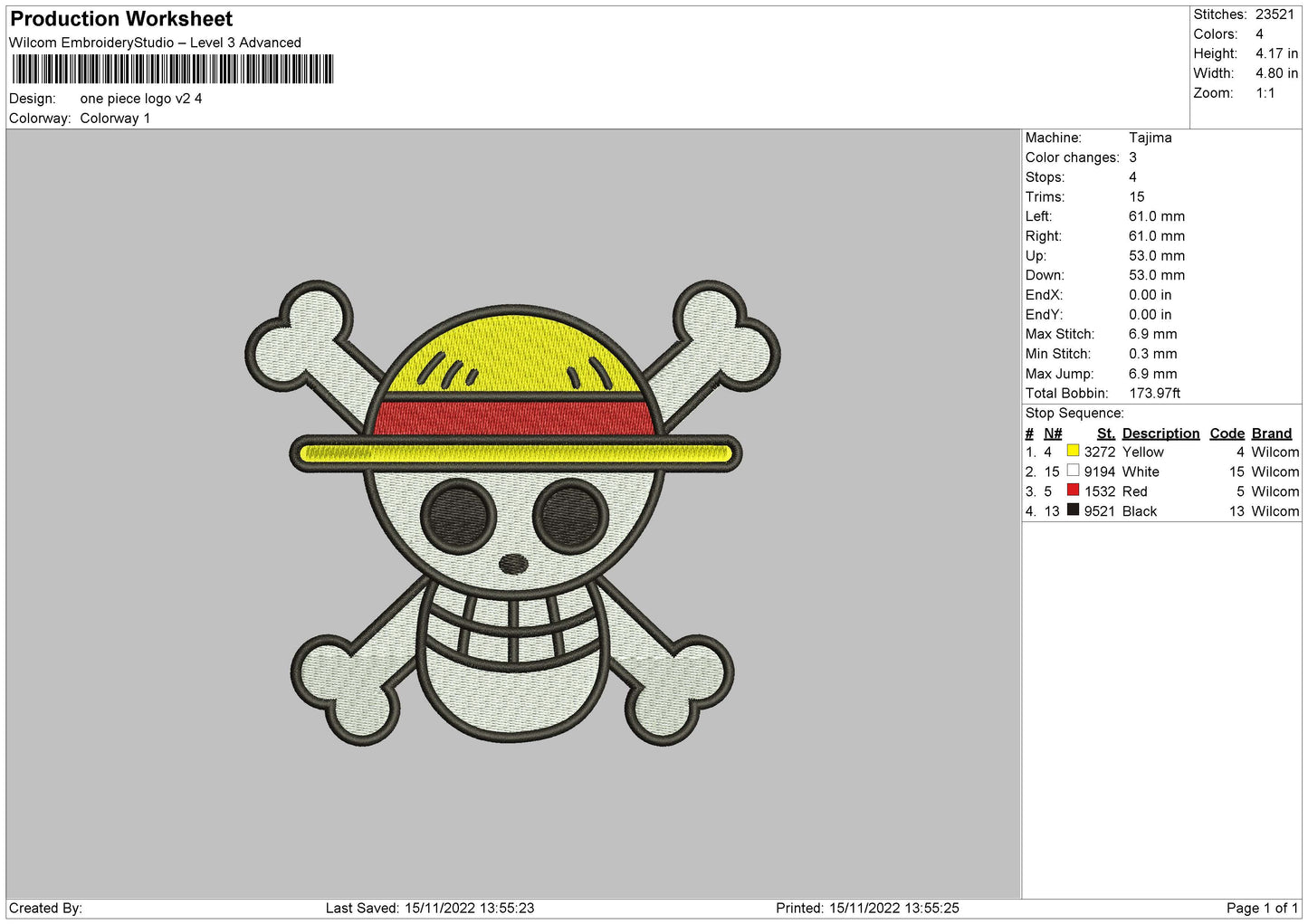Viewport: 1308px width, 924px height.
Task: Click the 'White' description in stop sequence
Action: pos(1141,472)
